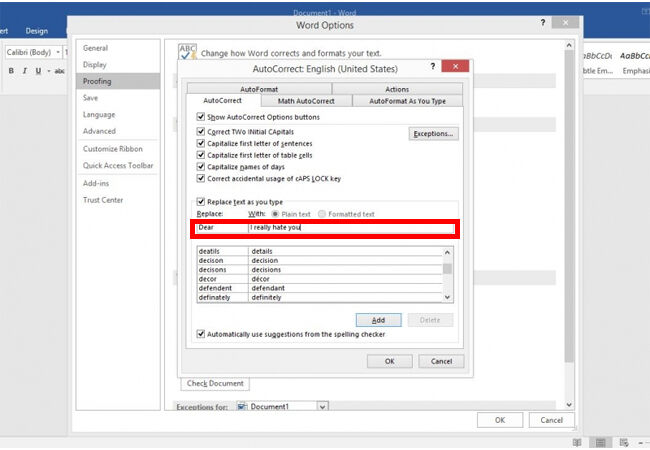Viewport: 650px width, 450px height.
Task: Open the Calibri (Body) font dropdown
Action: point(58,52)
